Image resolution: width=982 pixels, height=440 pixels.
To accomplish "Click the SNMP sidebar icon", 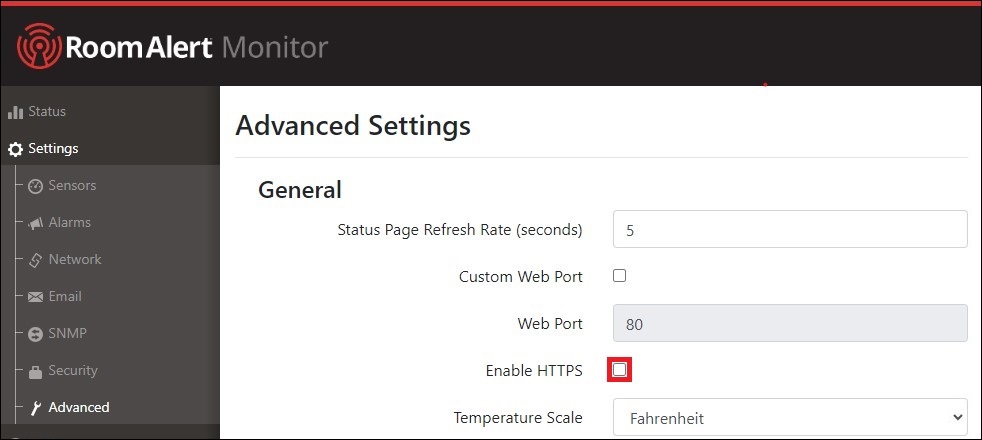I will [x=35, y=334].
